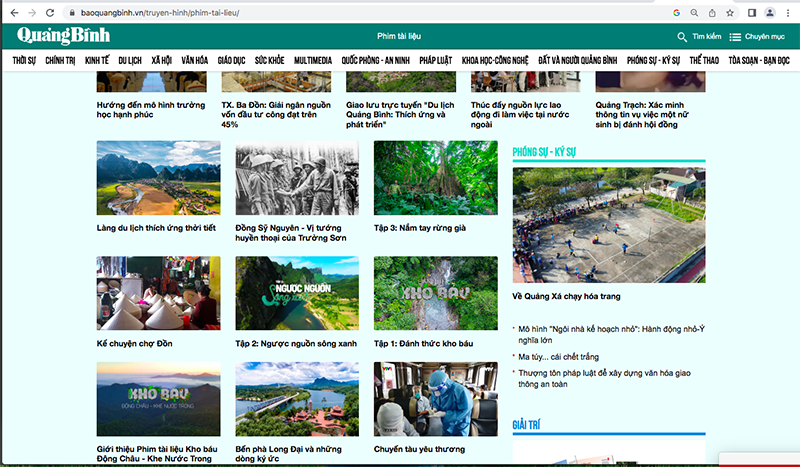Viewport: 800px width, 467px height.
Task: Click the QuangBinh logo
Action: [63, 36]
